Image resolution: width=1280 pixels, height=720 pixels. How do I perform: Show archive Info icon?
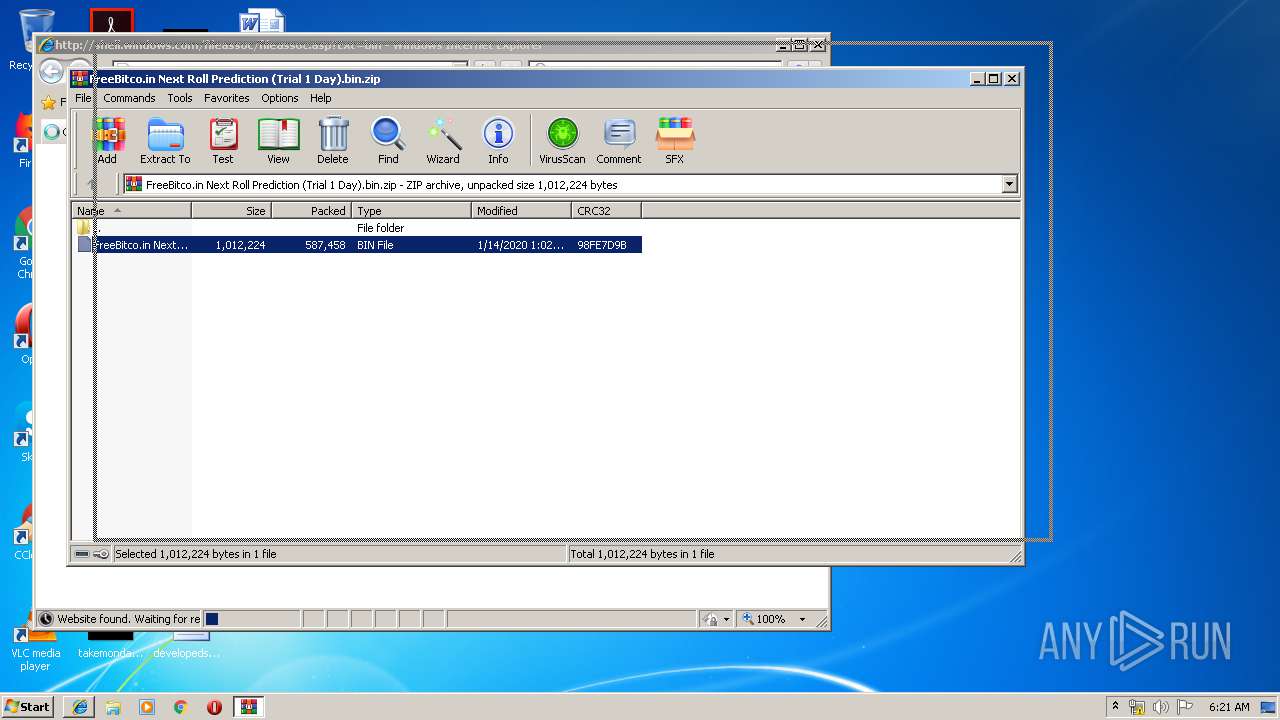click(x=498, y=140)
